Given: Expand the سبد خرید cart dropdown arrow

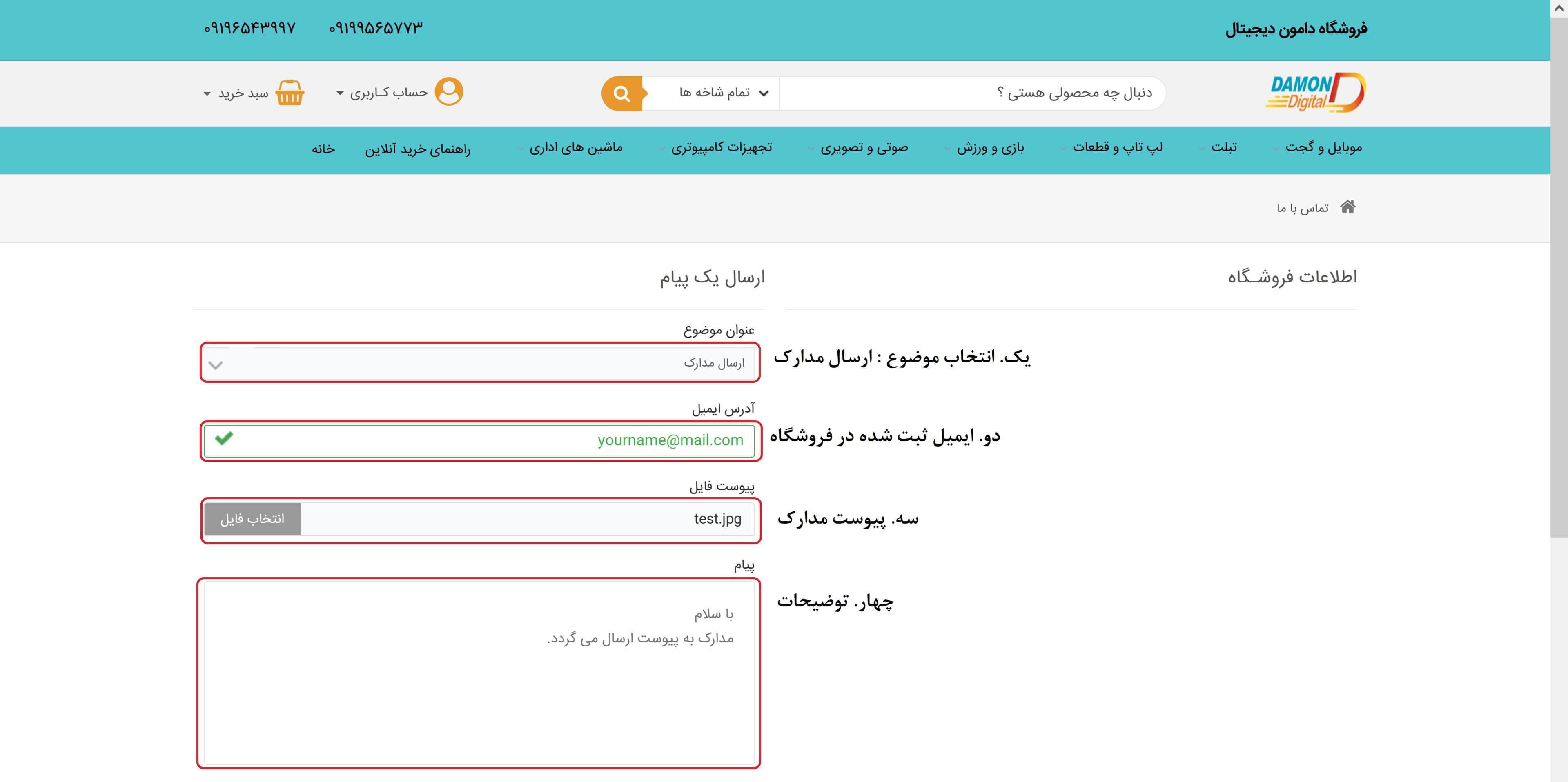Looking at the screenshot, I should click(x=207, y=94).
